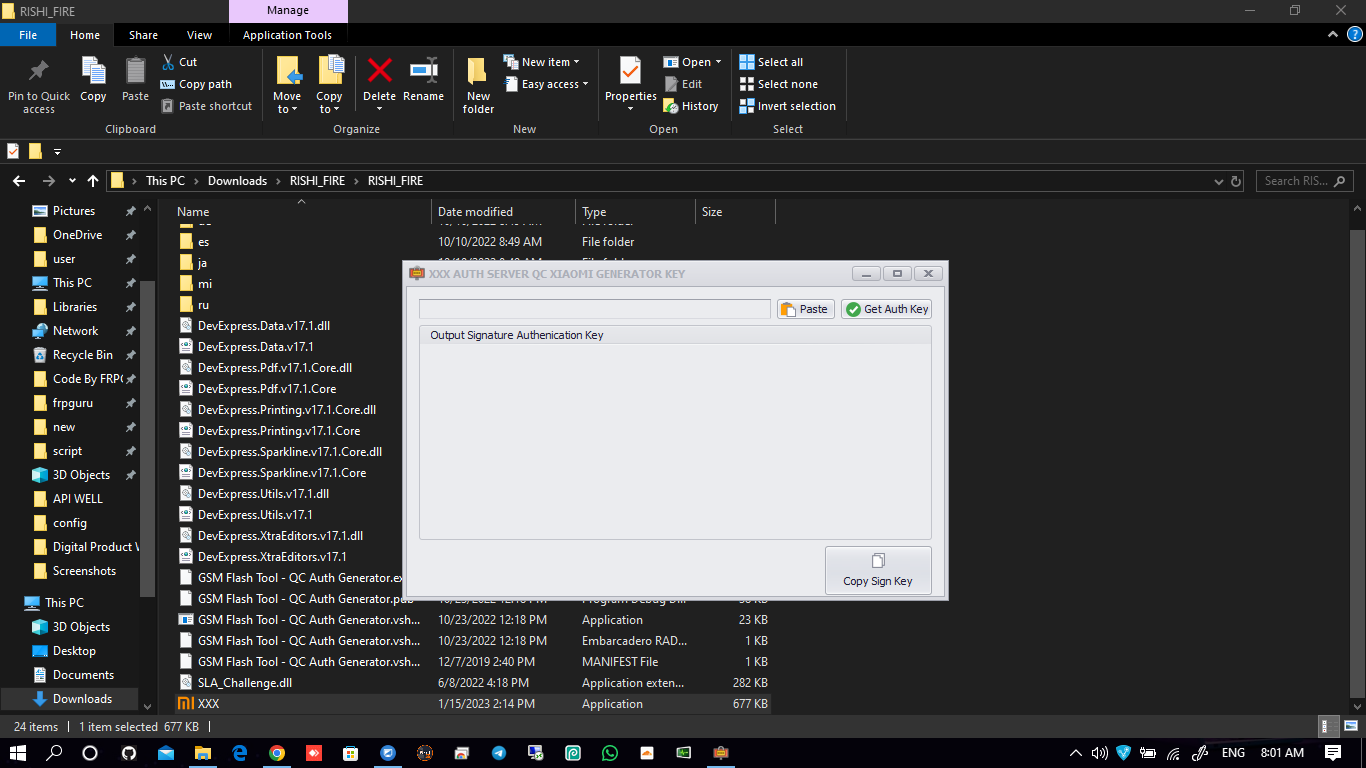Sort files by Date modified column
This screenshot has width=1366, height=768.
tap(504, 212)
